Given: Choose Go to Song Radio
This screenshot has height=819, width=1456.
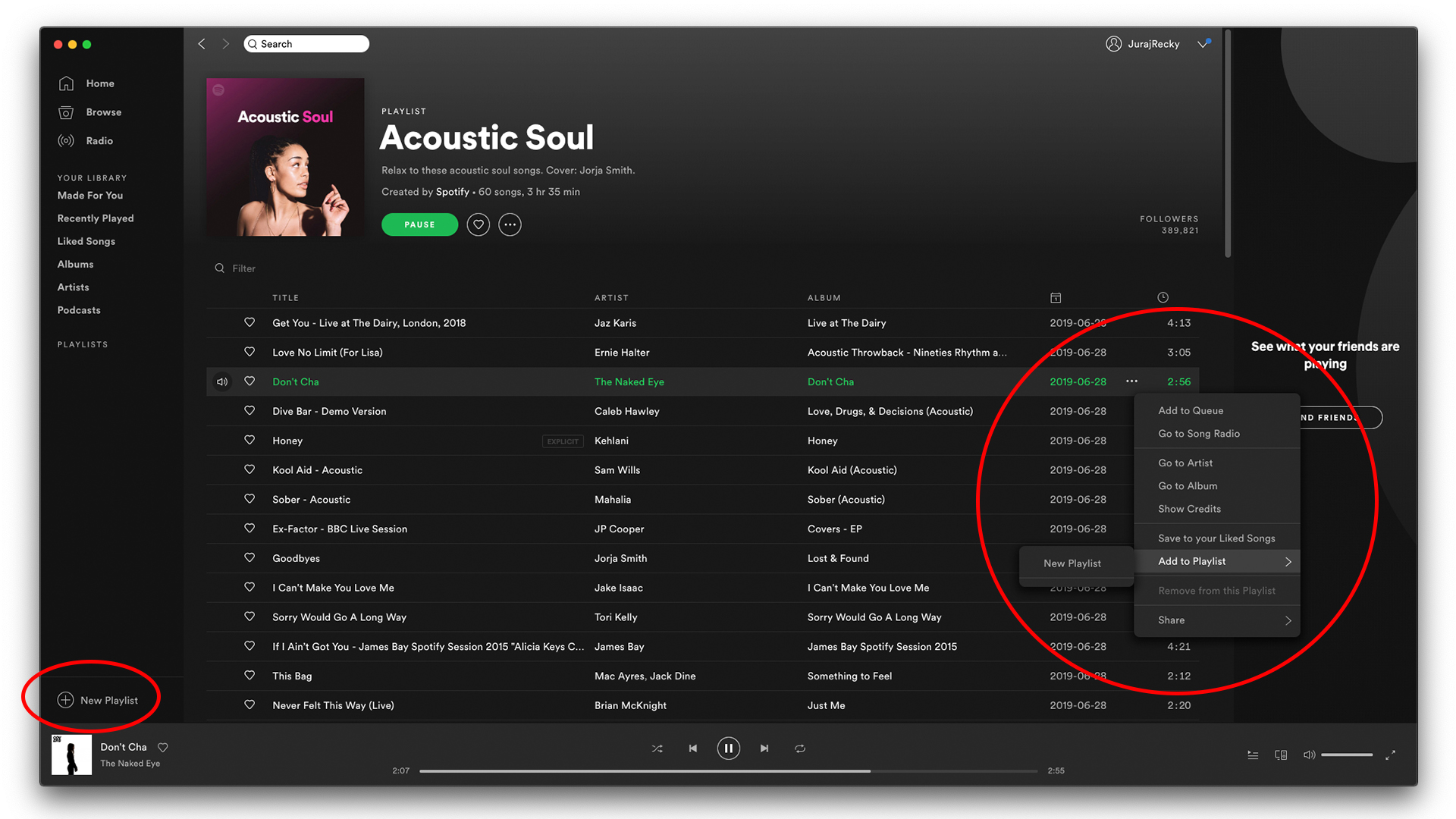Looking at the screenshot, I should click(x=1217, y=434).
